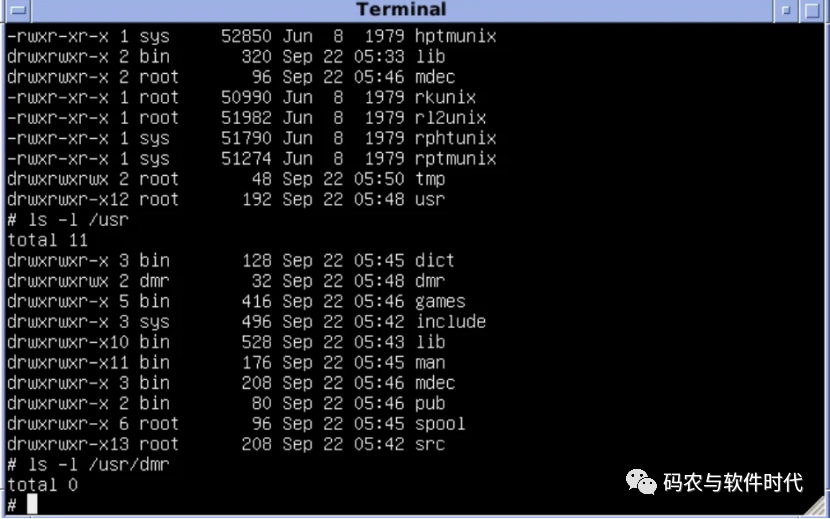
Task: Click the mdec entry with size 208
Action: coord(435,383)
